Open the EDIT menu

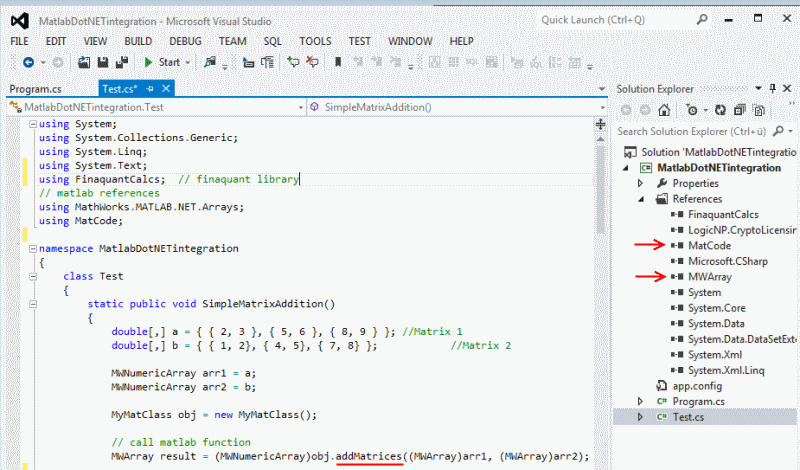click(x=56, y=41)
